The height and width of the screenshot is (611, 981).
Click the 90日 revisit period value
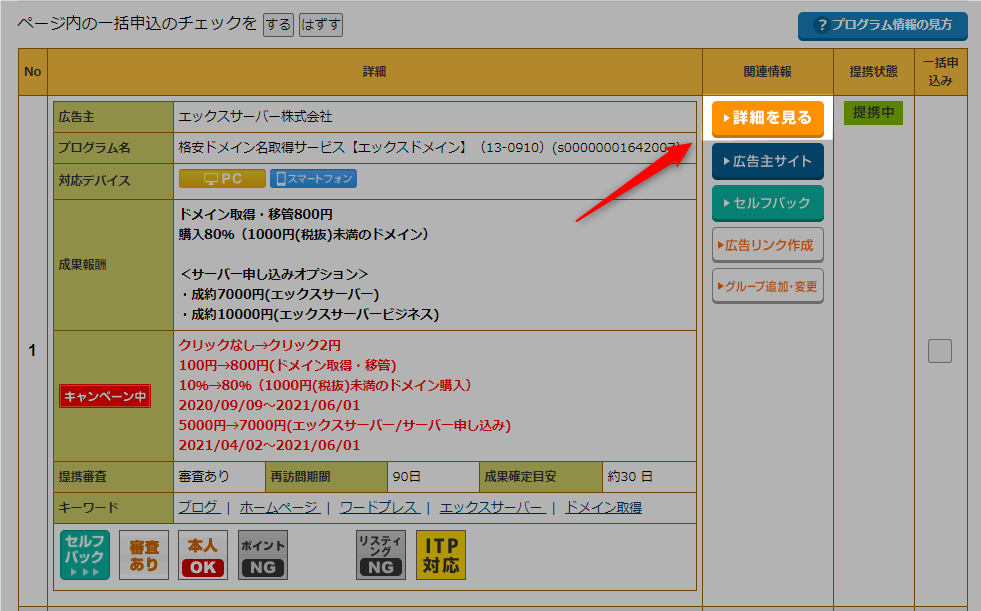[434, 477]
